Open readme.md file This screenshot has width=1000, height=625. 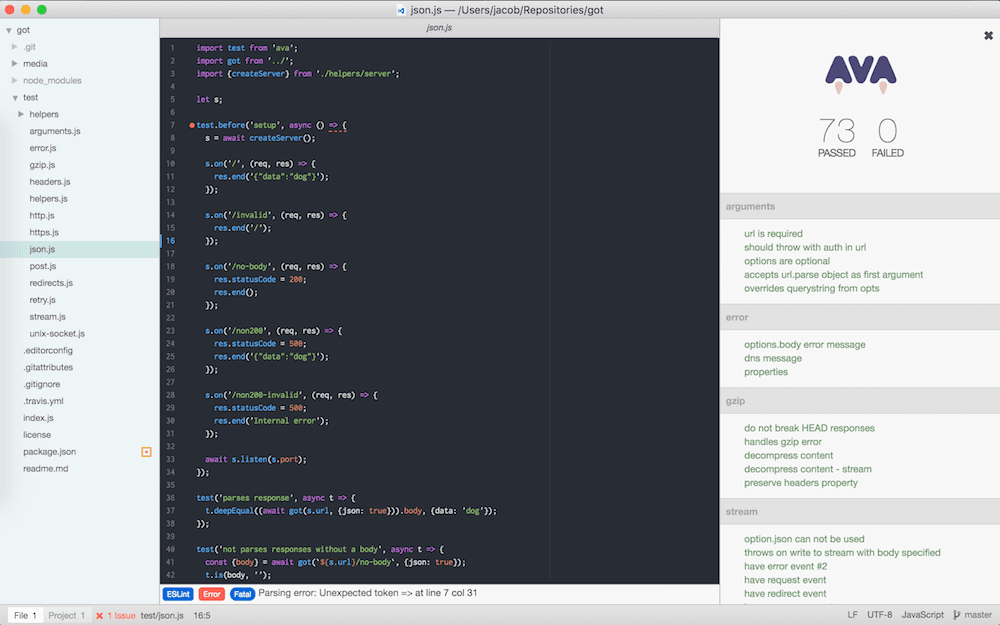46,469
